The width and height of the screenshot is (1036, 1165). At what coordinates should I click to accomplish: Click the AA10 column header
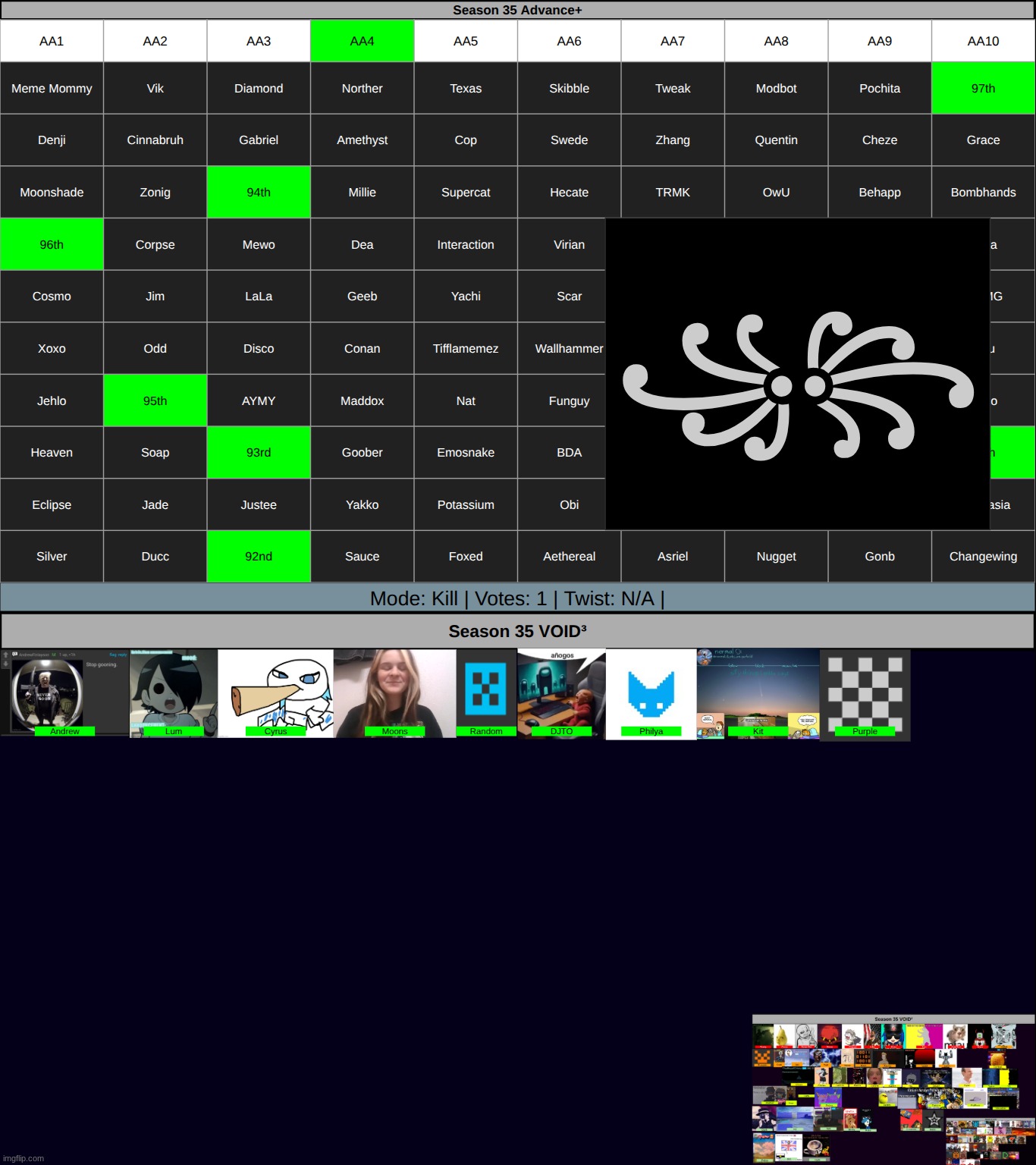click(983, 41)
